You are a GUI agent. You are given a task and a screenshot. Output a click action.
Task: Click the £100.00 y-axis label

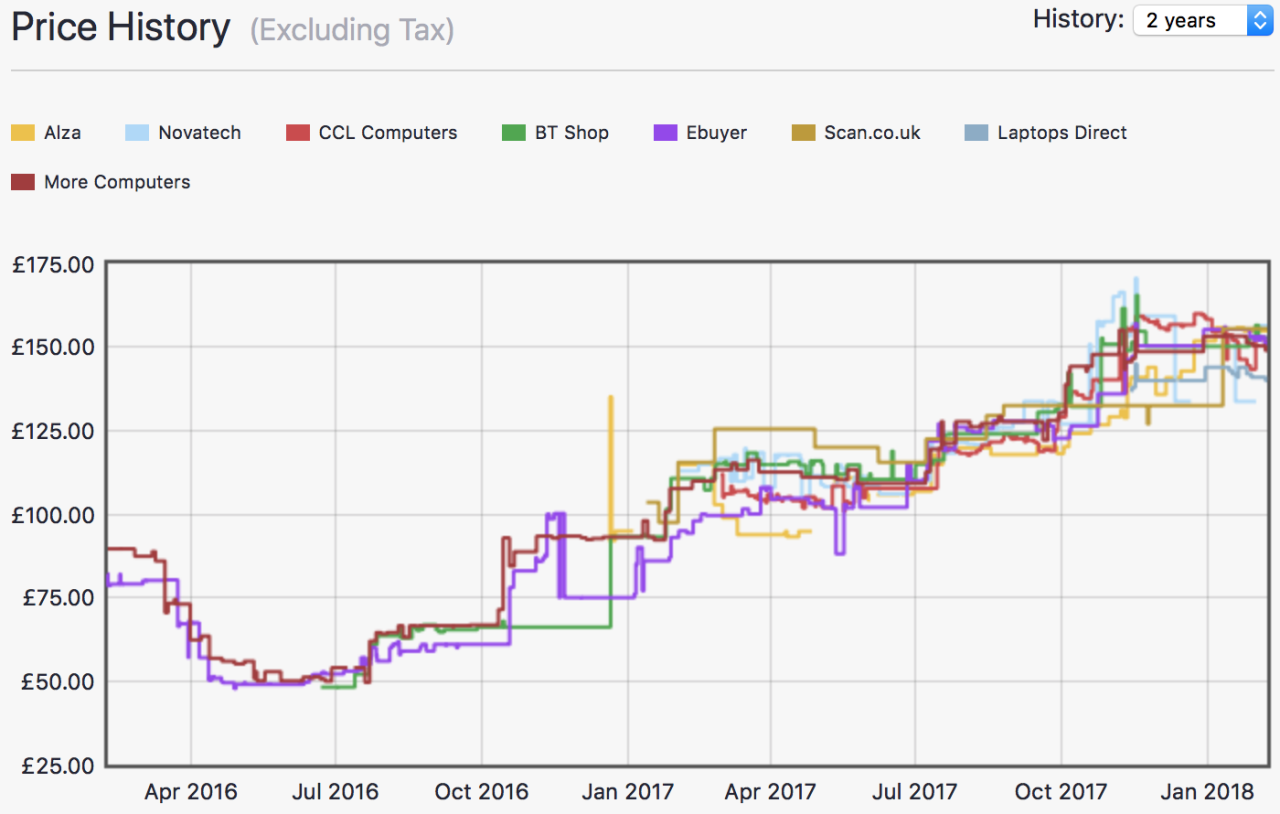pyautogui.click(x=53, y=515)
